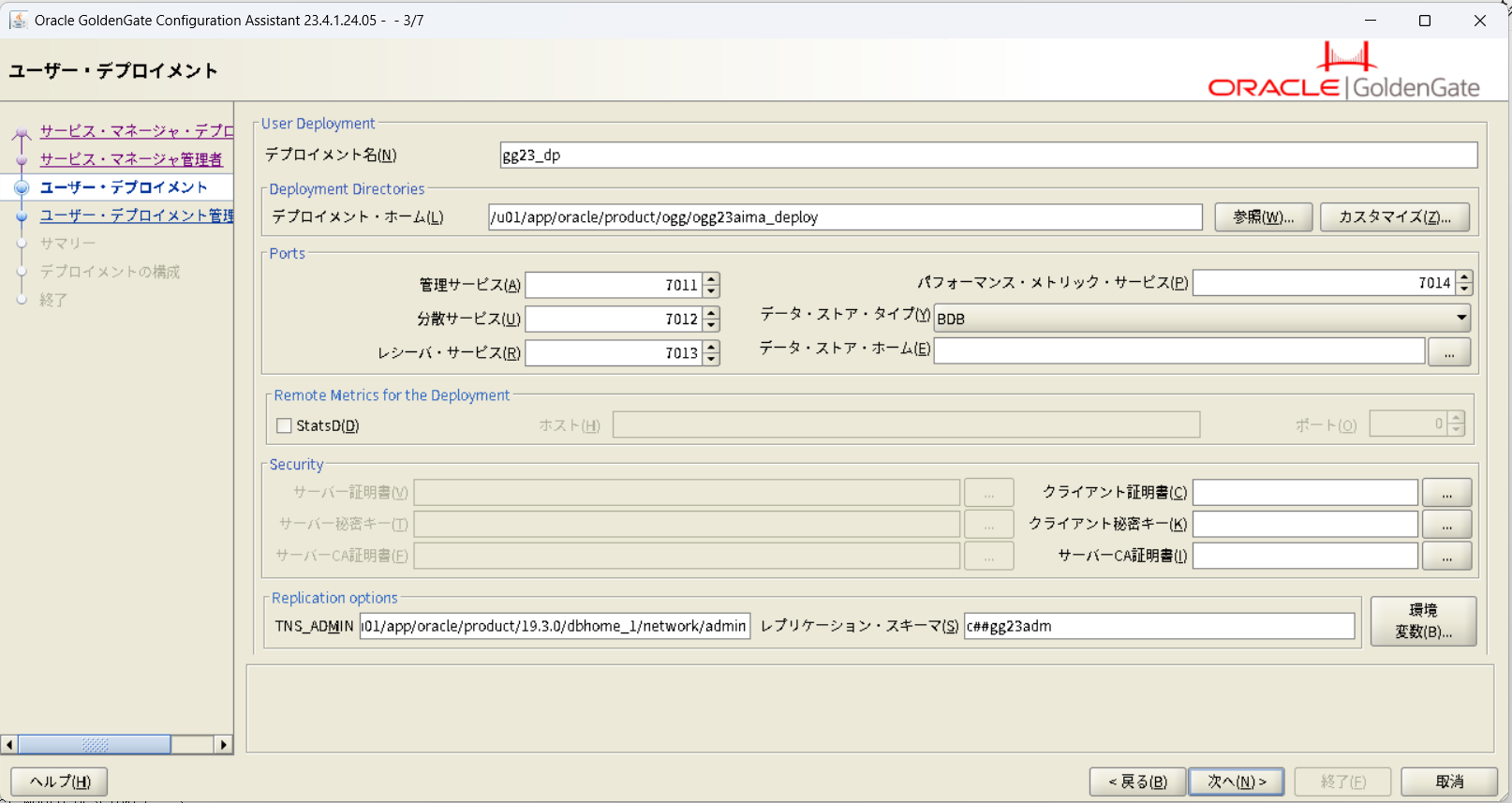
Task: Proceed with the 次へ button
Action: [x=1237, y=781]
